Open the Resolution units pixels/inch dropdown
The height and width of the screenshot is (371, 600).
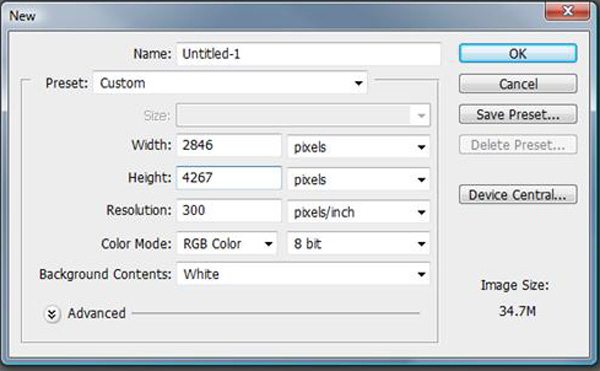(359, 212)
